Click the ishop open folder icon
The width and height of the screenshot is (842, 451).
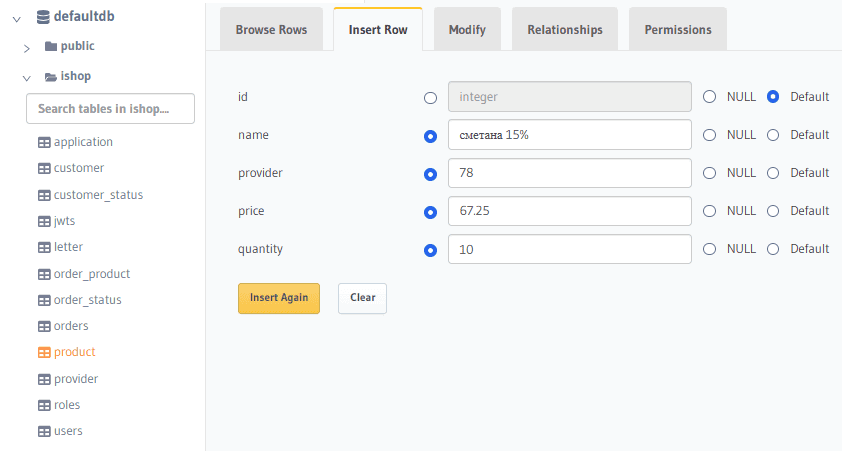pyautogui.click(x=51, y=76)
